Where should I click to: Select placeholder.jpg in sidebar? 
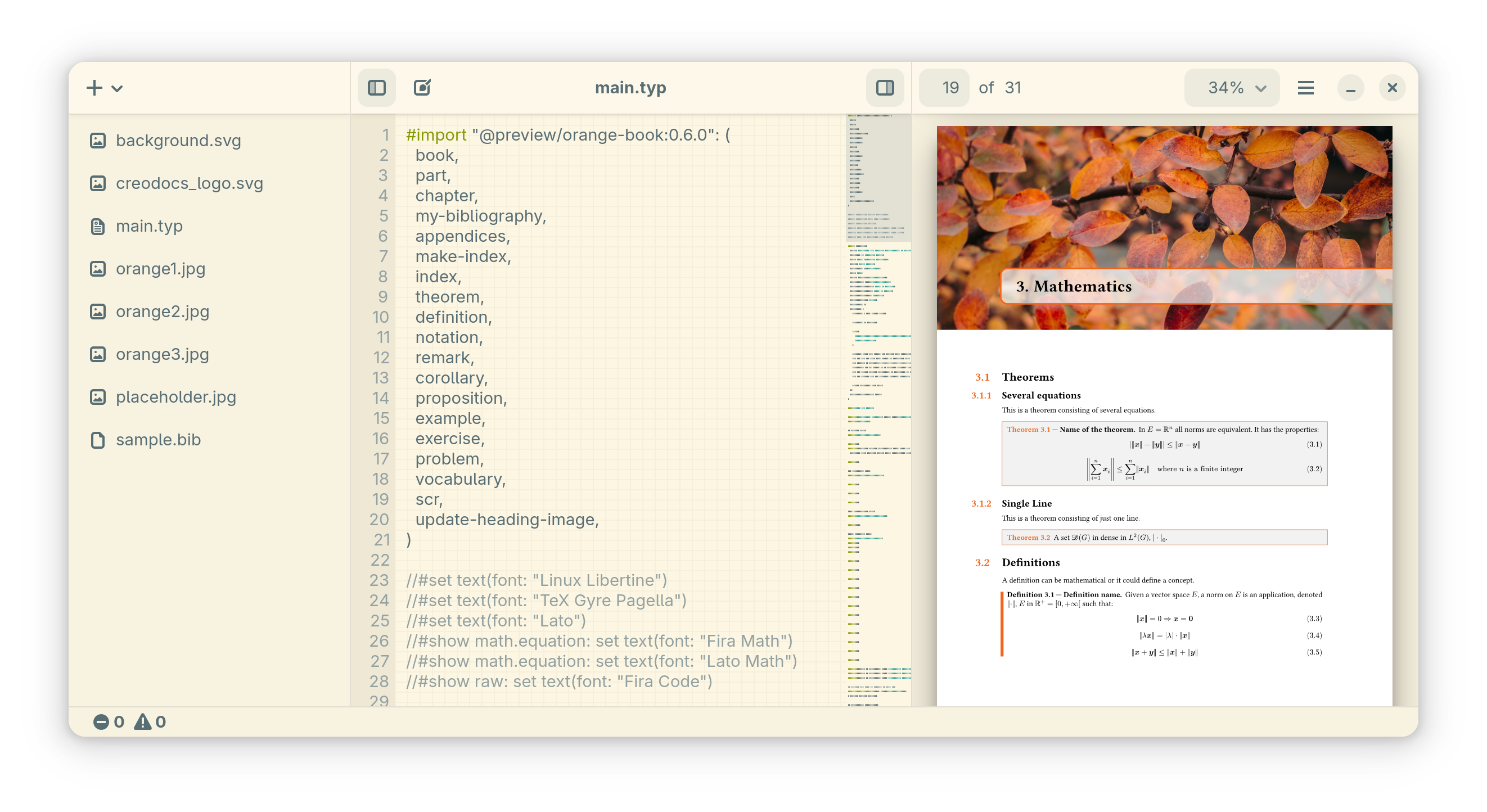175,396
